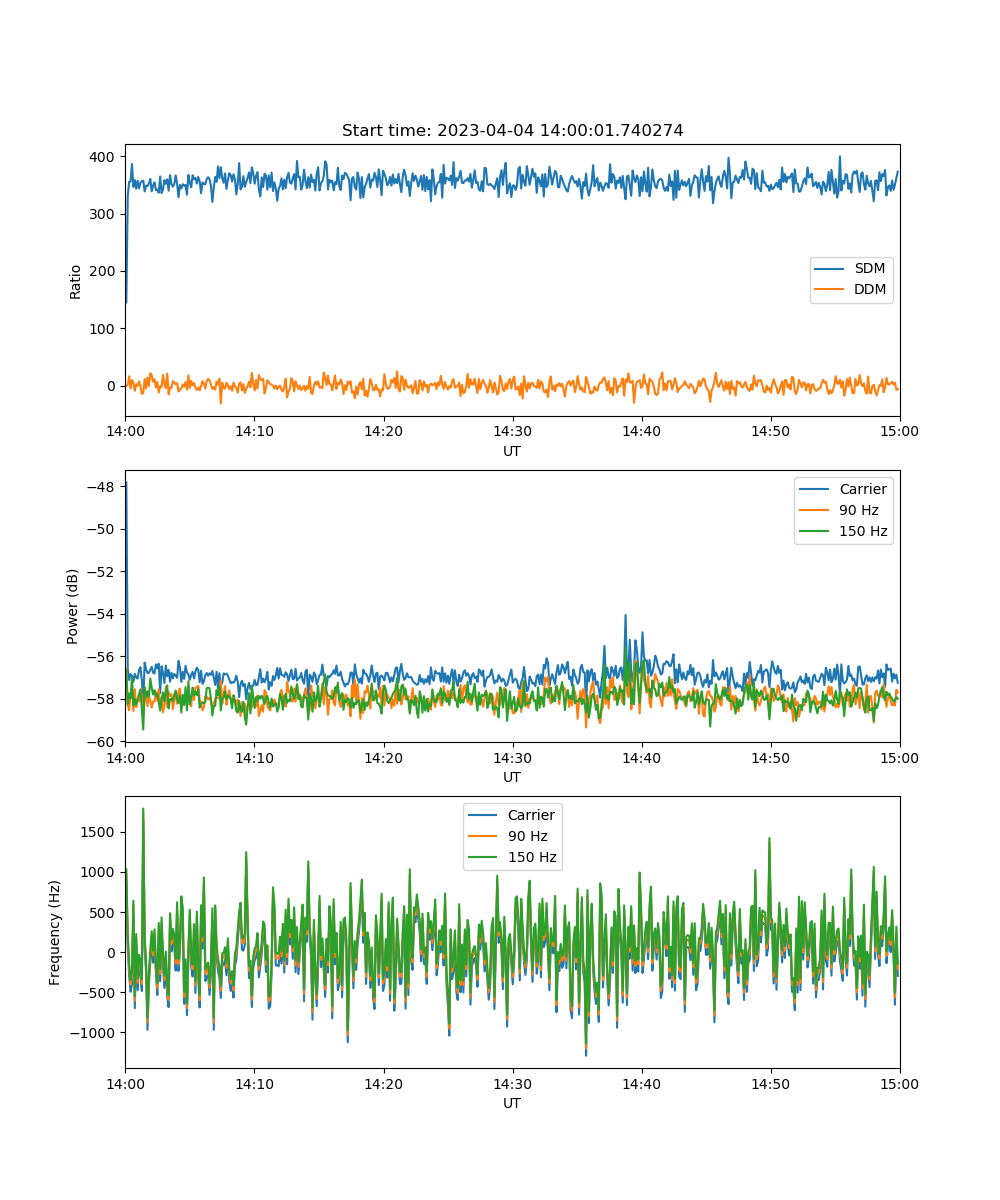Click 1500 tick on Frequency axis
The image size is (1000, 1200).
100,832
